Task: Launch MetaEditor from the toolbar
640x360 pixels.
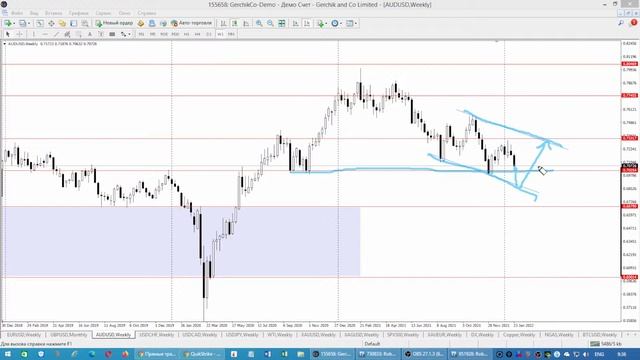Action: (x=141, y=23)
